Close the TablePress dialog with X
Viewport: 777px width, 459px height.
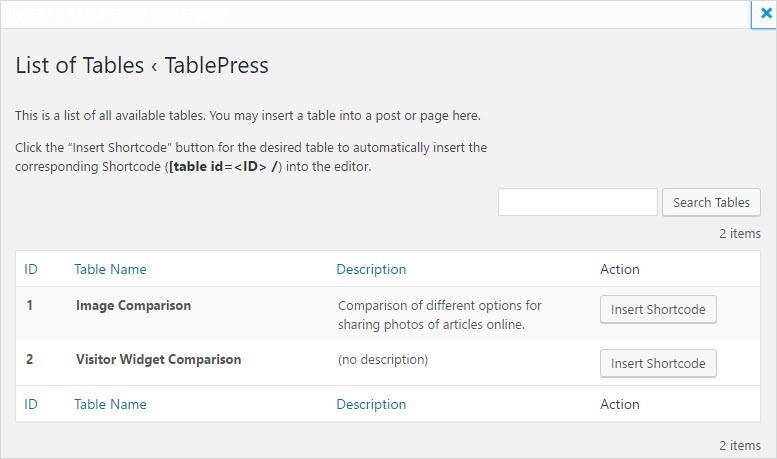[x=765, y=14]
